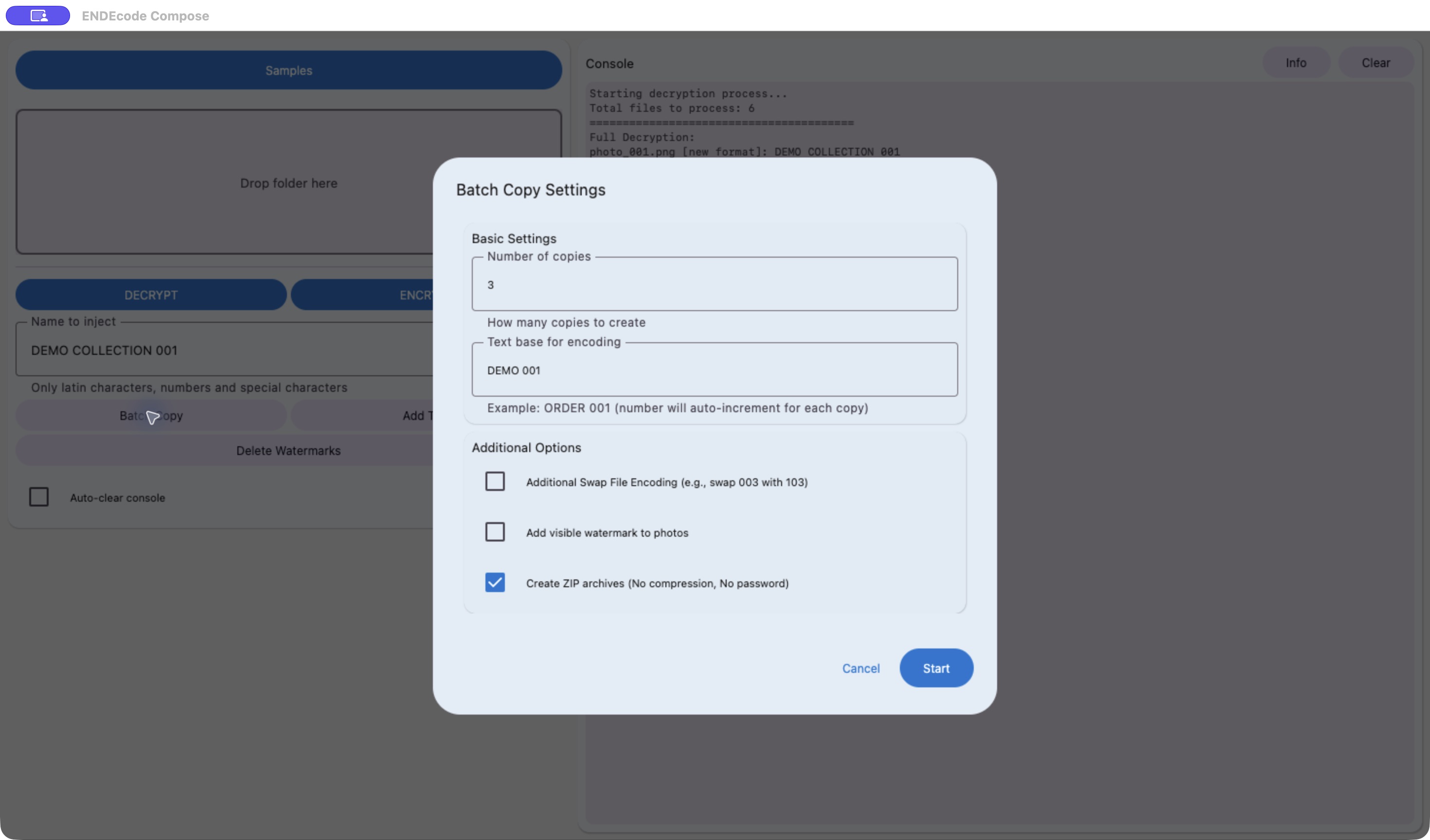Viewport: 1430px width, 840px height.
Task: Click the Add Text button beside Batch Copy
Action: pyautogui.click(x=362, y=416)
